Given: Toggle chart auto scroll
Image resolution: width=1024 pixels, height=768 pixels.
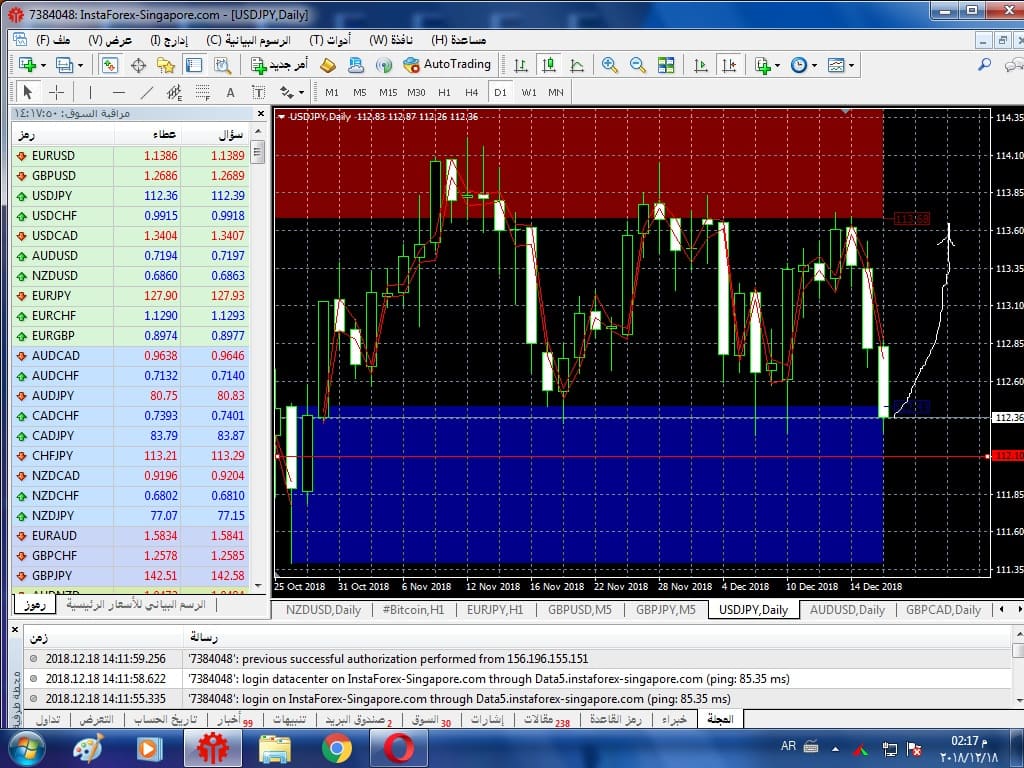Looking at the screenshot, I should tap(701, 65).
